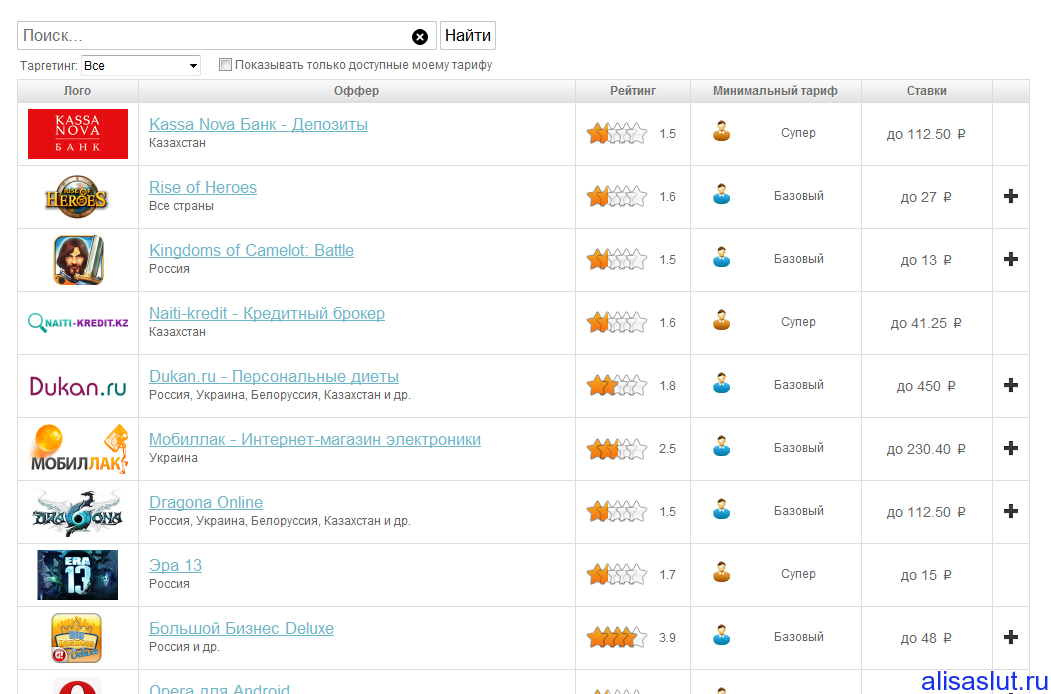
Task: Open the Rise of Heroes offer link
Action: pos(202,187)
